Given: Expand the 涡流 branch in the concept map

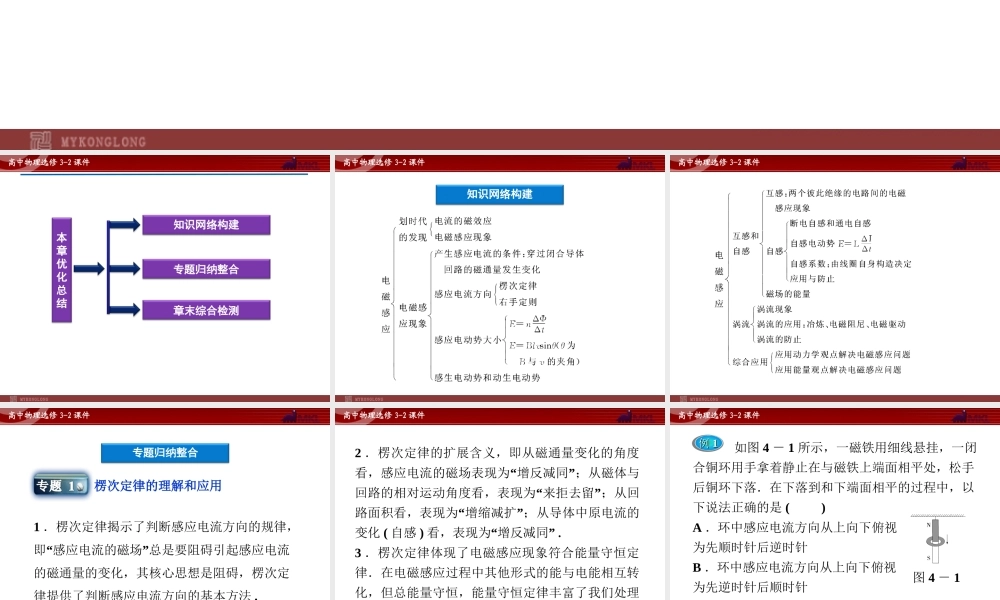Looking at the screenshot, I should point(740,323).
